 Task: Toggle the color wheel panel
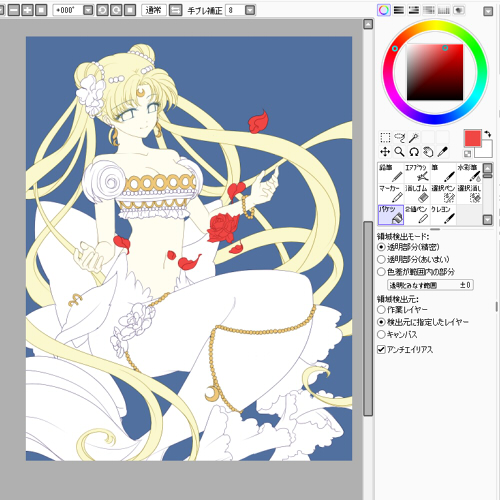(384, 10)
